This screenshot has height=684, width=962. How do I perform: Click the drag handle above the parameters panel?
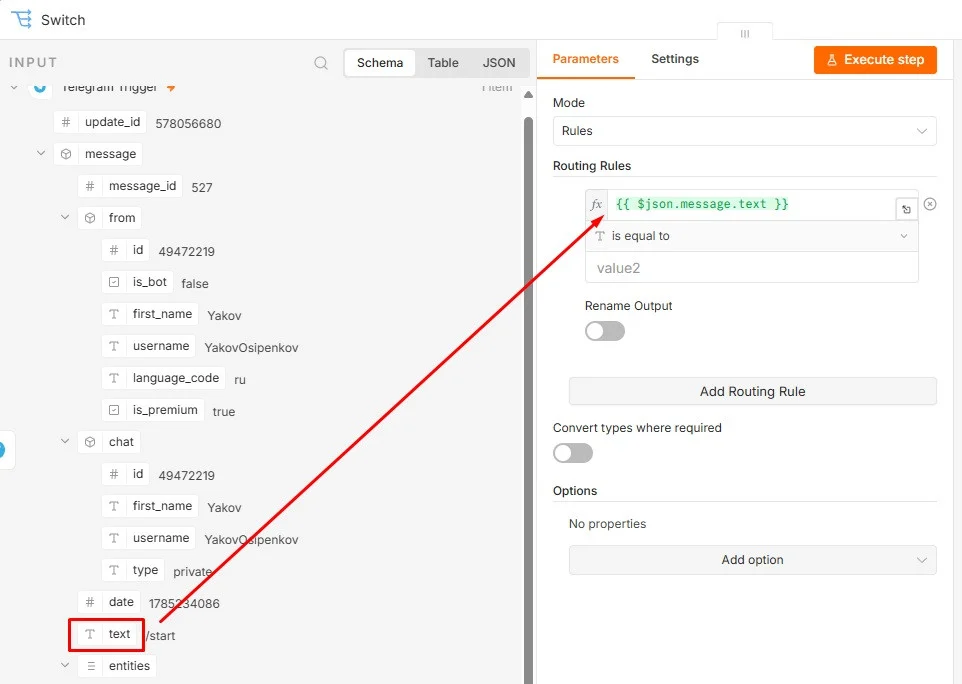745,34
